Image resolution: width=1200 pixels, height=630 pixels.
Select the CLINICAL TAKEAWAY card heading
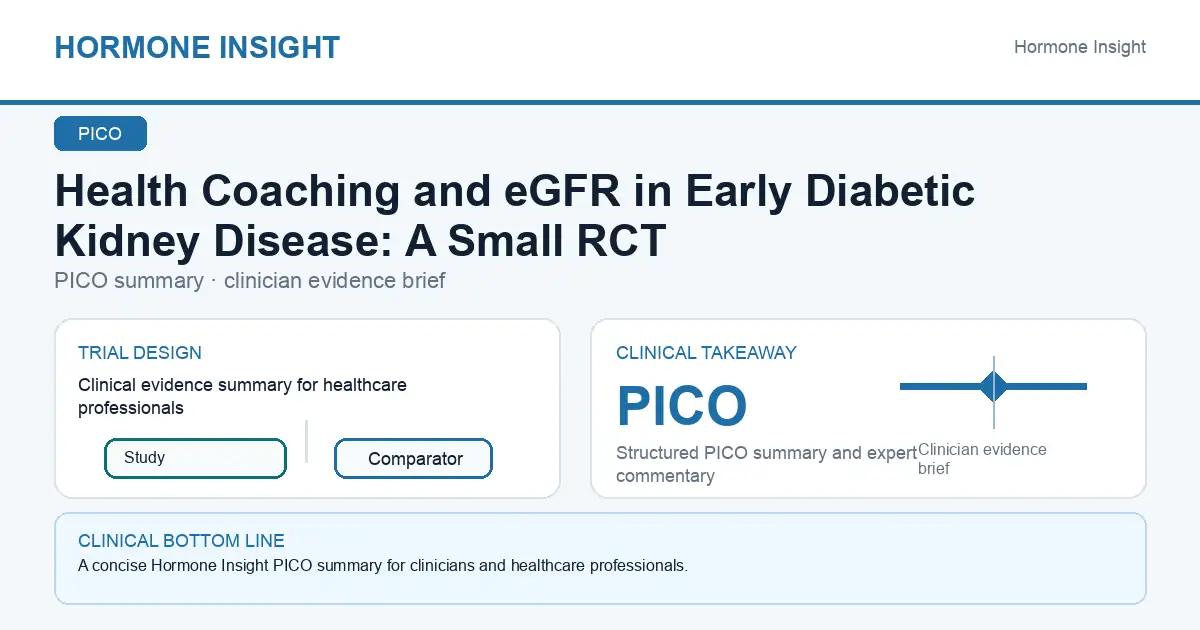coord(706,353)
